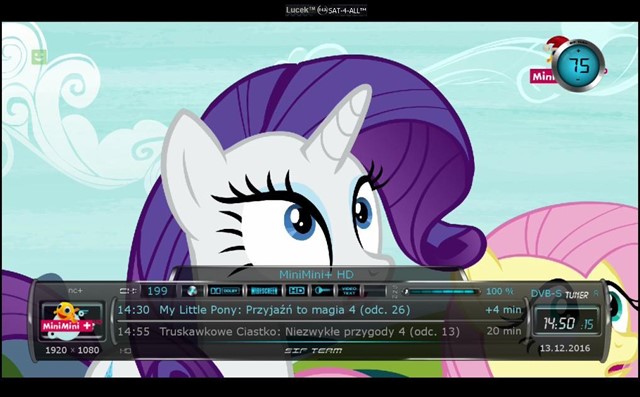The height and width of the screenshot is (397, 640).
Task: Click the disc icon next to channel number
Action: pyautogui.click(x=191, y=291)
